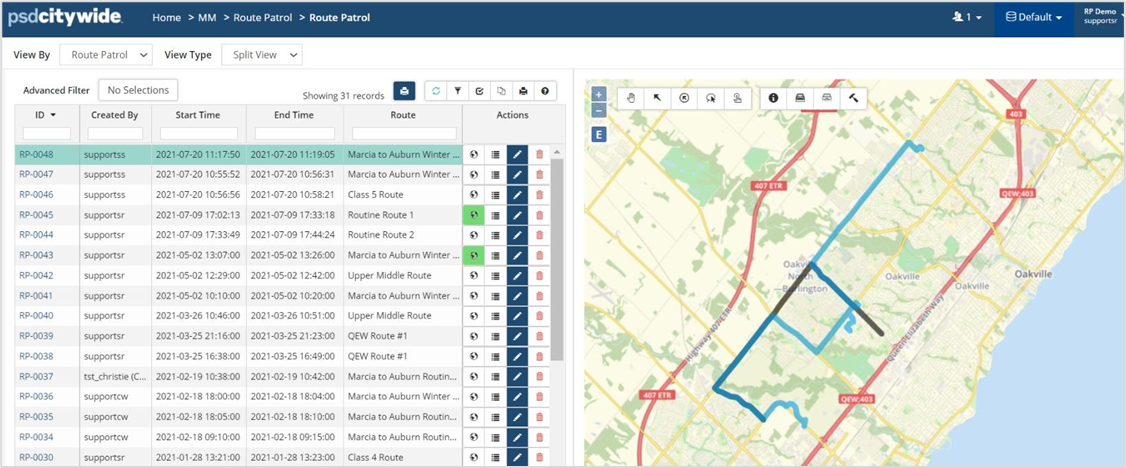
Task: Toggle map globe for RP-0048 row
Action: click(x=472, y=155)
